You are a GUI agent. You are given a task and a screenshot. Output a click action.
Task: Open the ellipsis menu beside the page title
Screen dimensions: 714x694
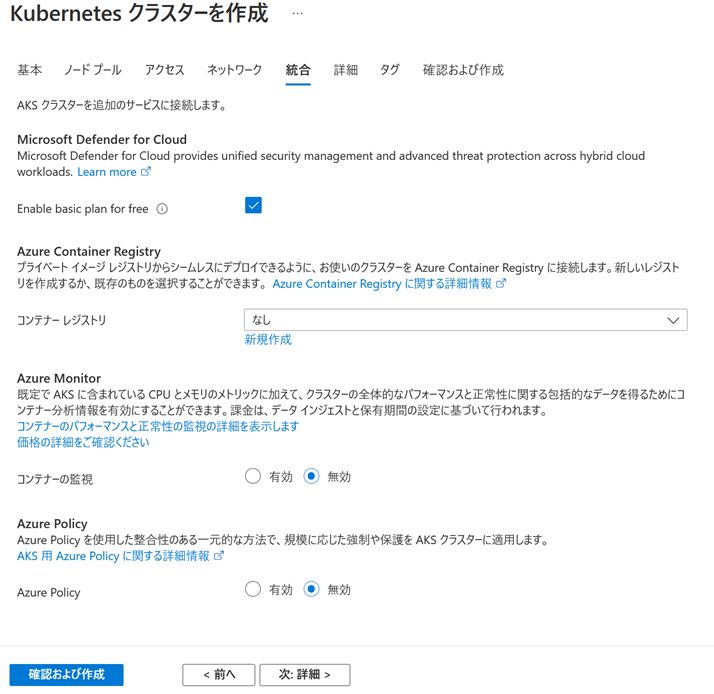point(297,14)
